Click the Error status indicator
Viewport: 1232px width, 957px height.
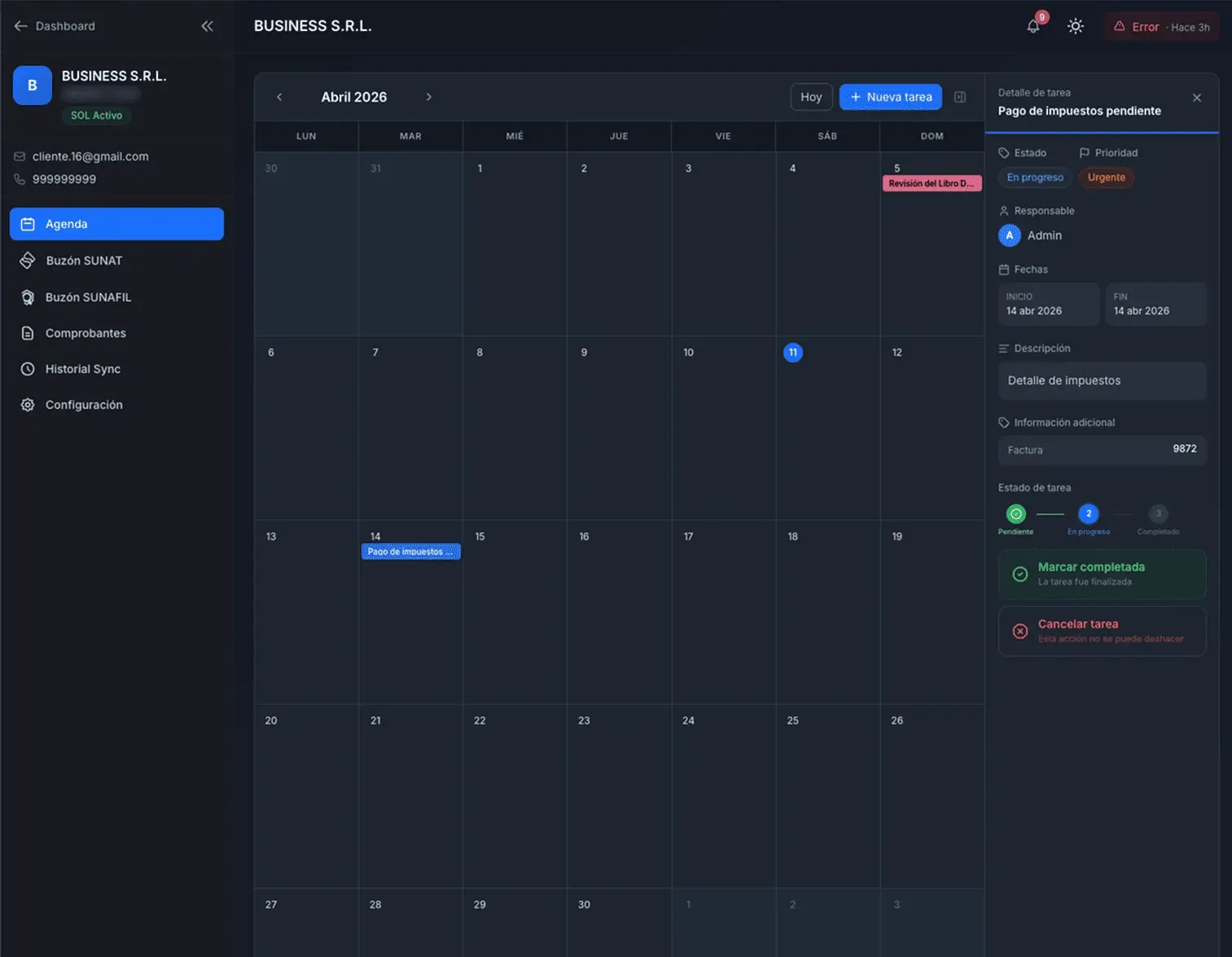[x=1161, y=27]
